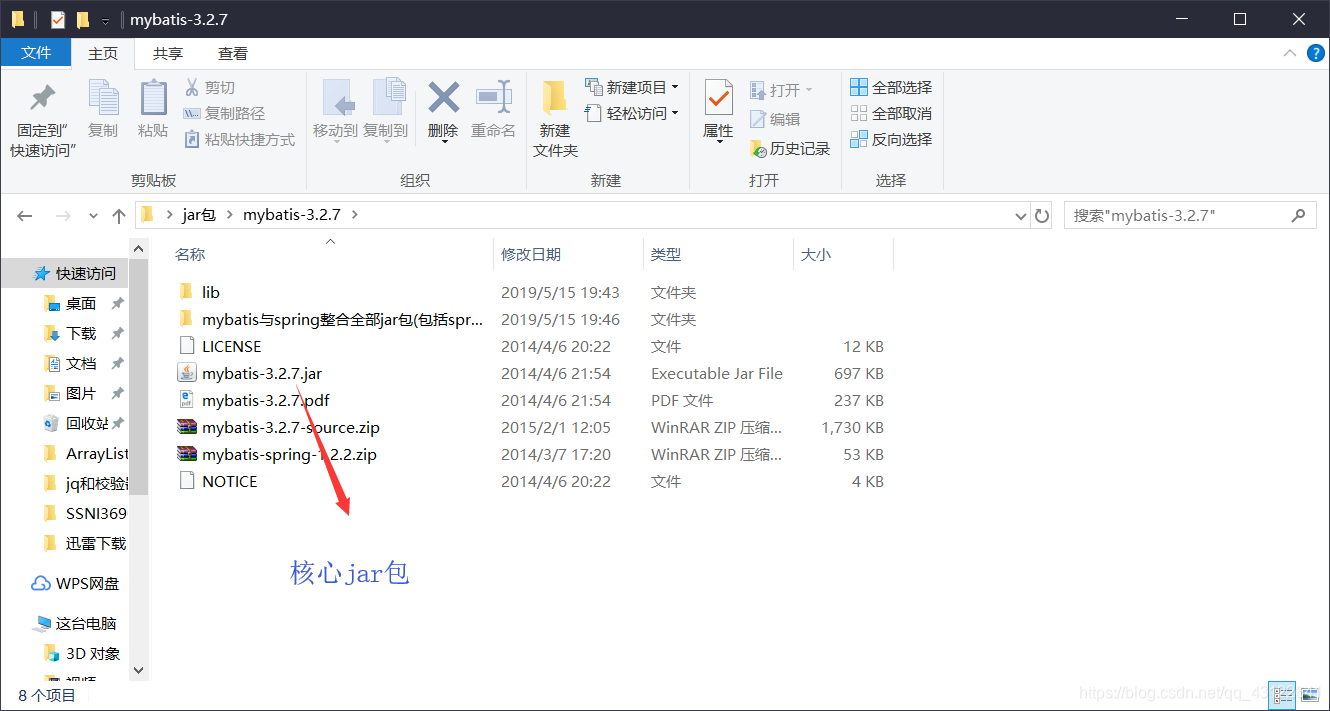
Task: Open History in ribbon
Action: point(790,148)
